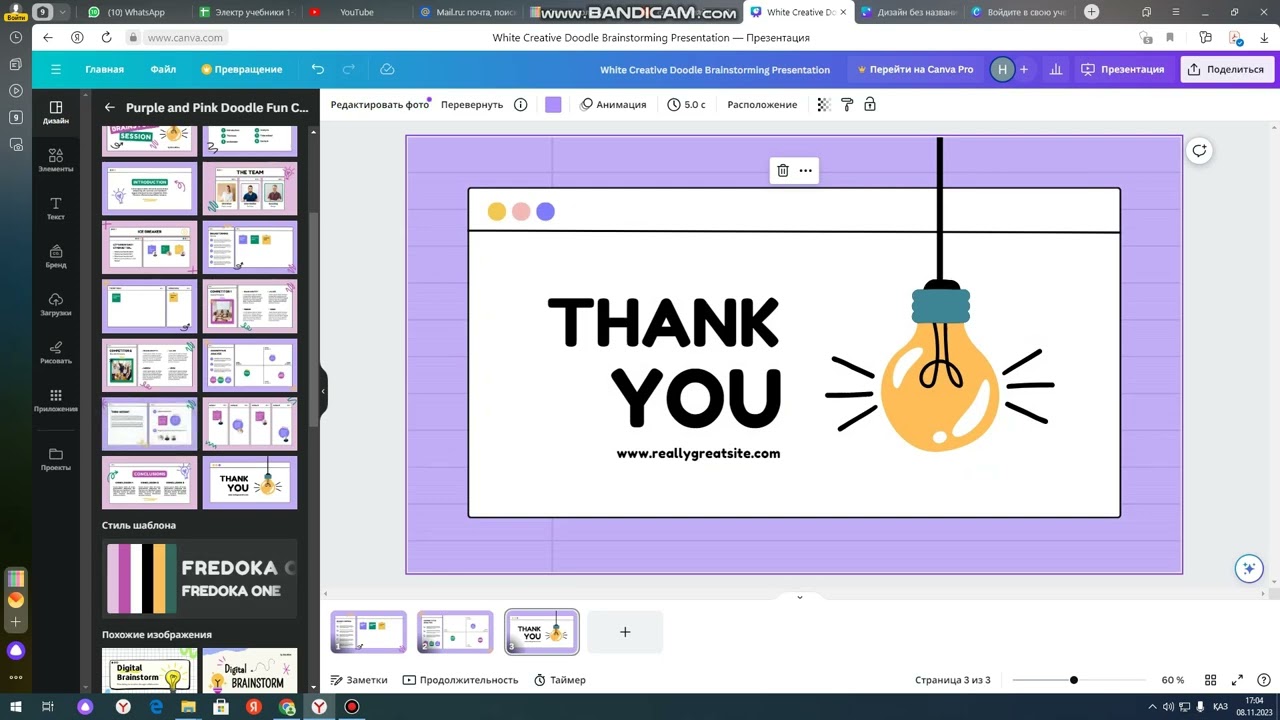
Task: Click the browser reload button
Action: coord(106,37)
